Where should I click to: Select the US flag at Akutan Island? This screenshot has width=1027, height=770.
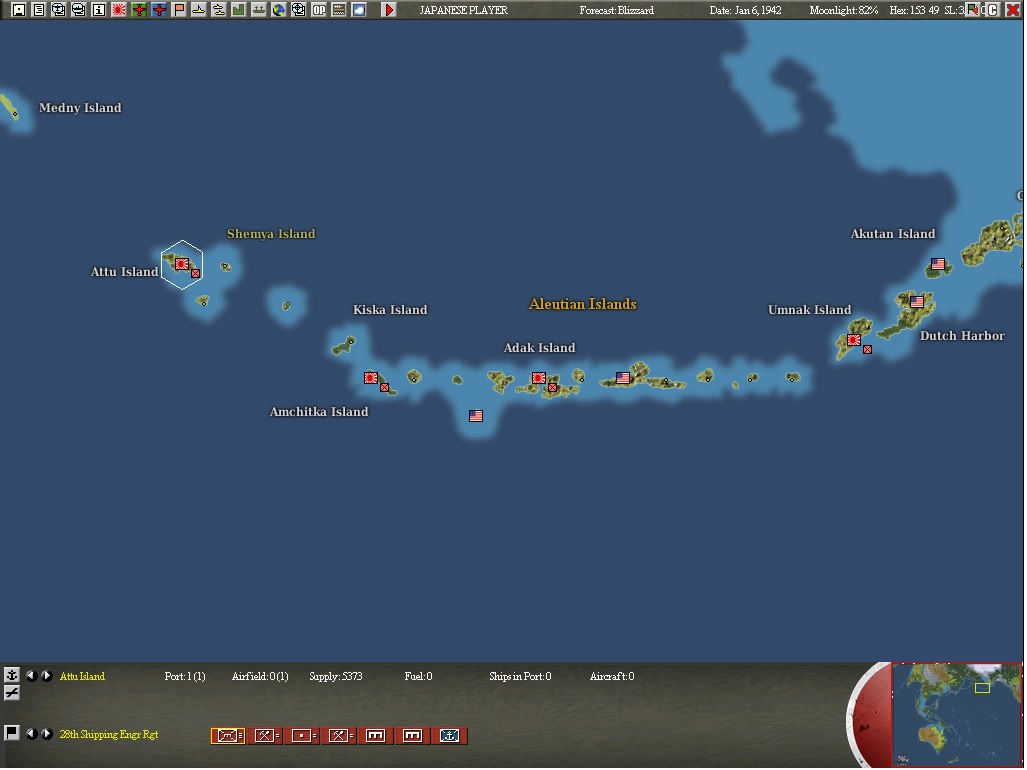pos(938,264)
